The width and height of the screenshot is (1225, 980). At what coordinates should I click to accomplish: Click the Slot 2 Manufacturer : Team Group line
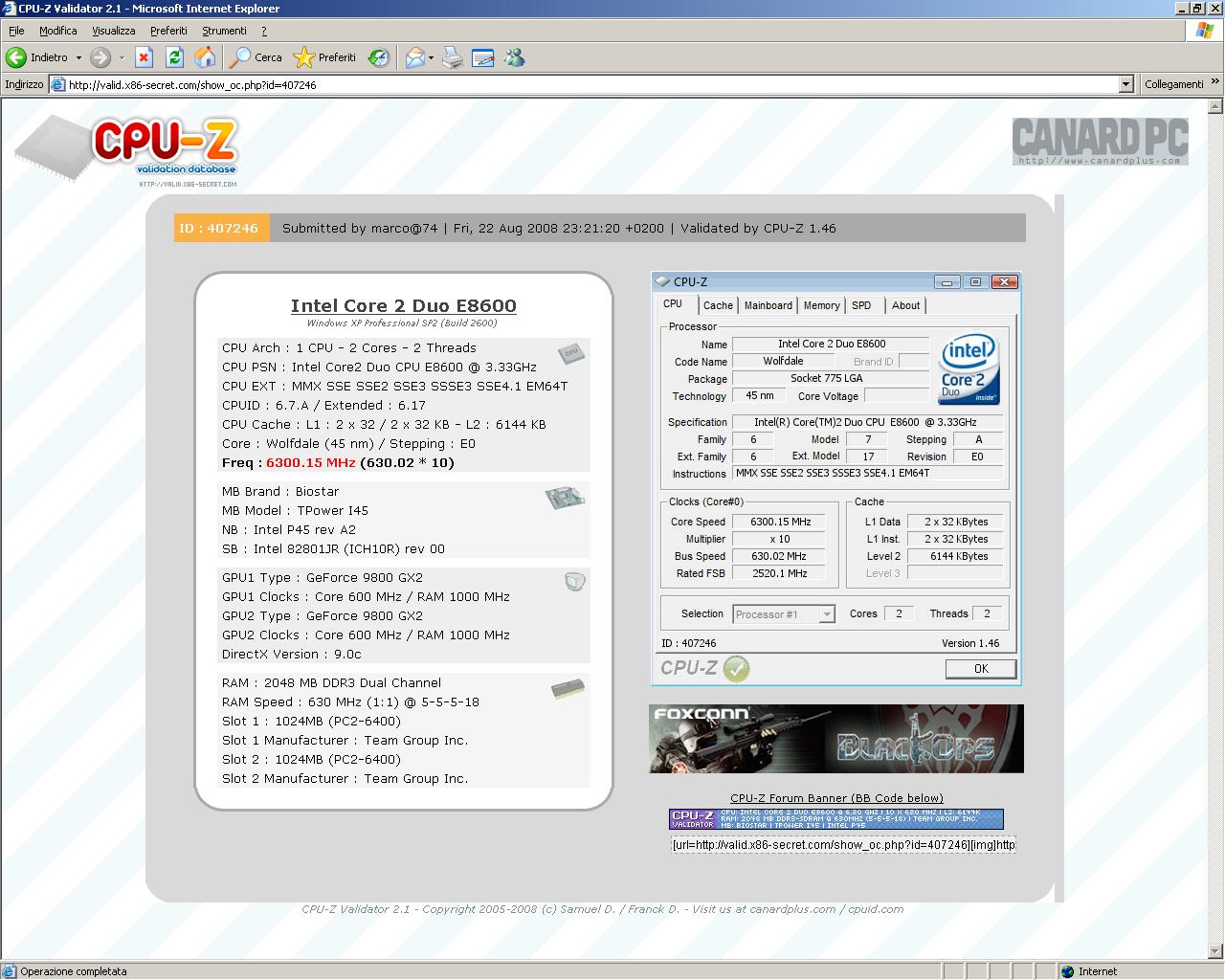(x=345, y=779)
